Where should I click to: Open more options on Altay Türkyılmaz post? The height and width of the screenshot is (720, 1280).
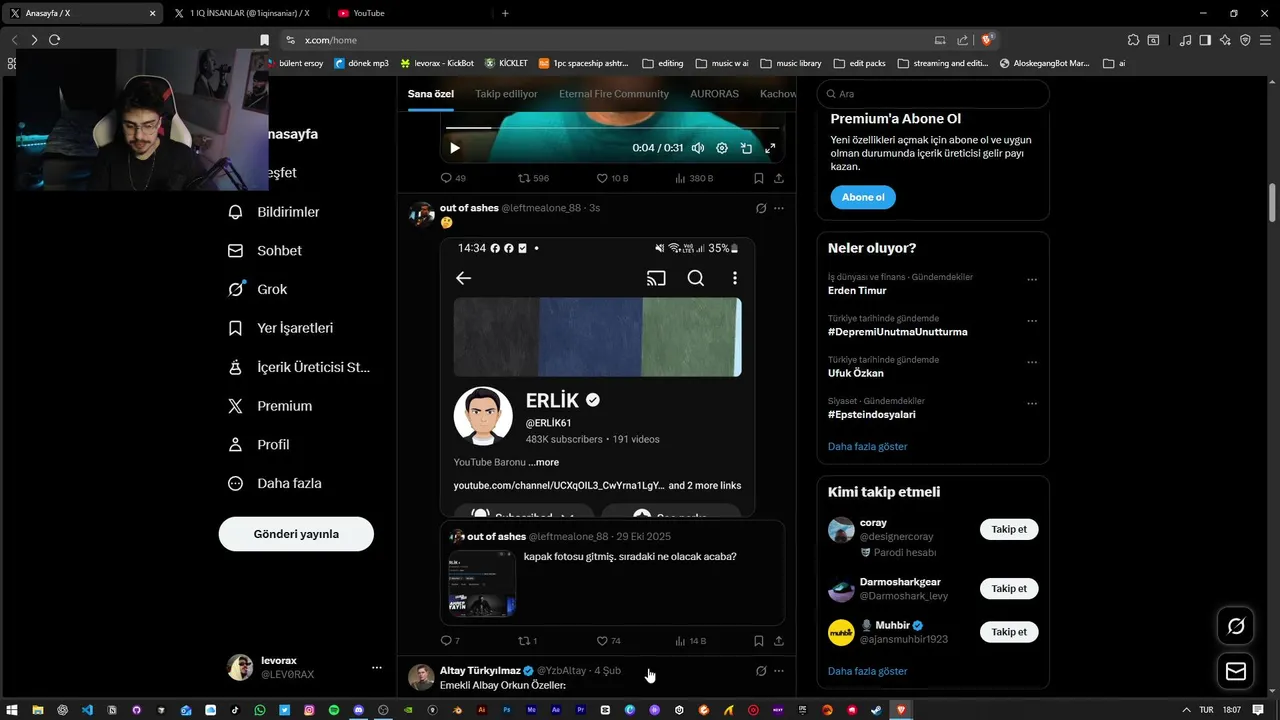pos(779,671)
